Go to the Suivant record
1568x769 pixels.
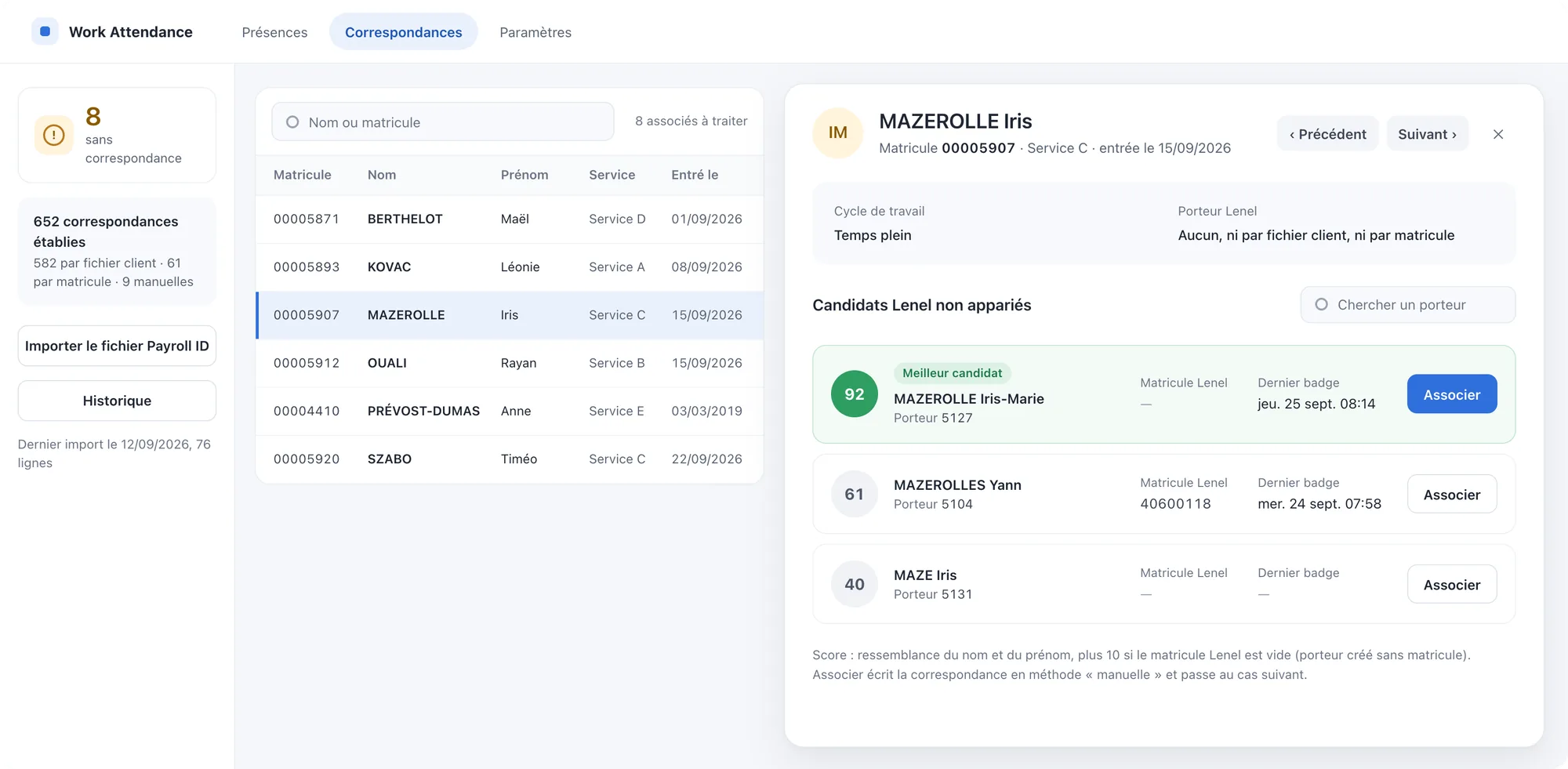point(1427,134)
